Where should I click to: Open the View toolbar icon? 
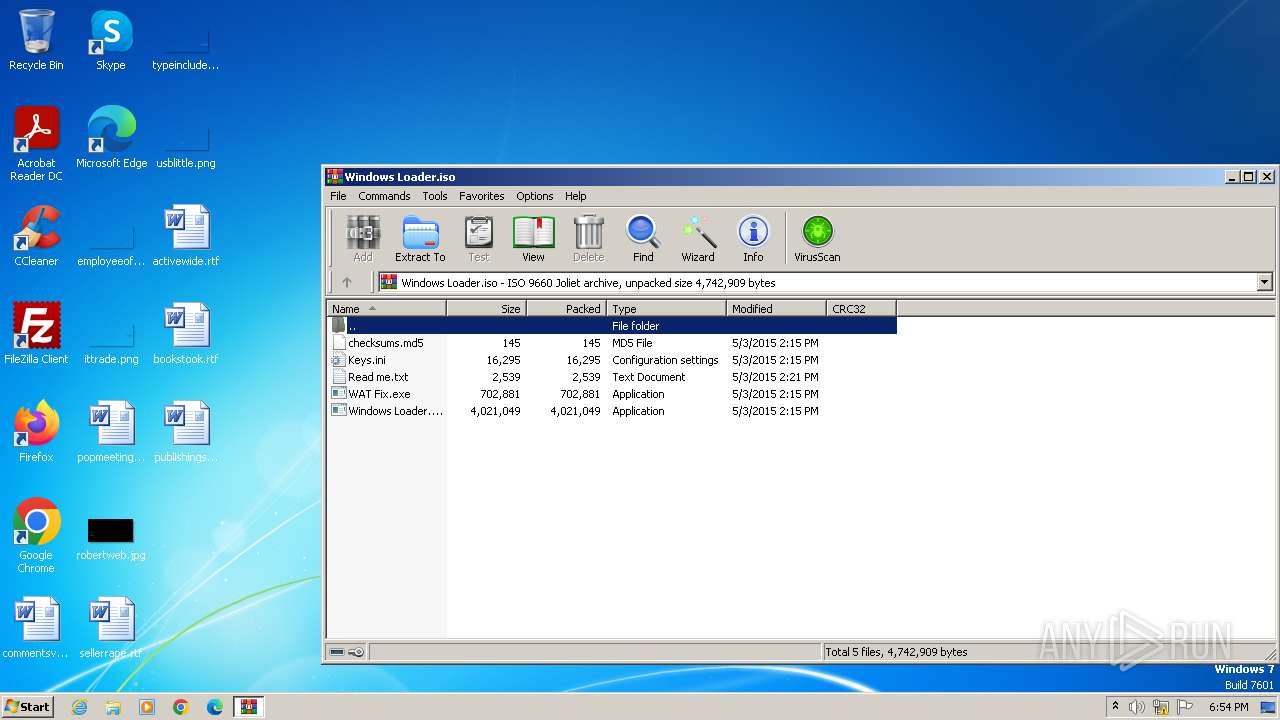coord(533,239)
